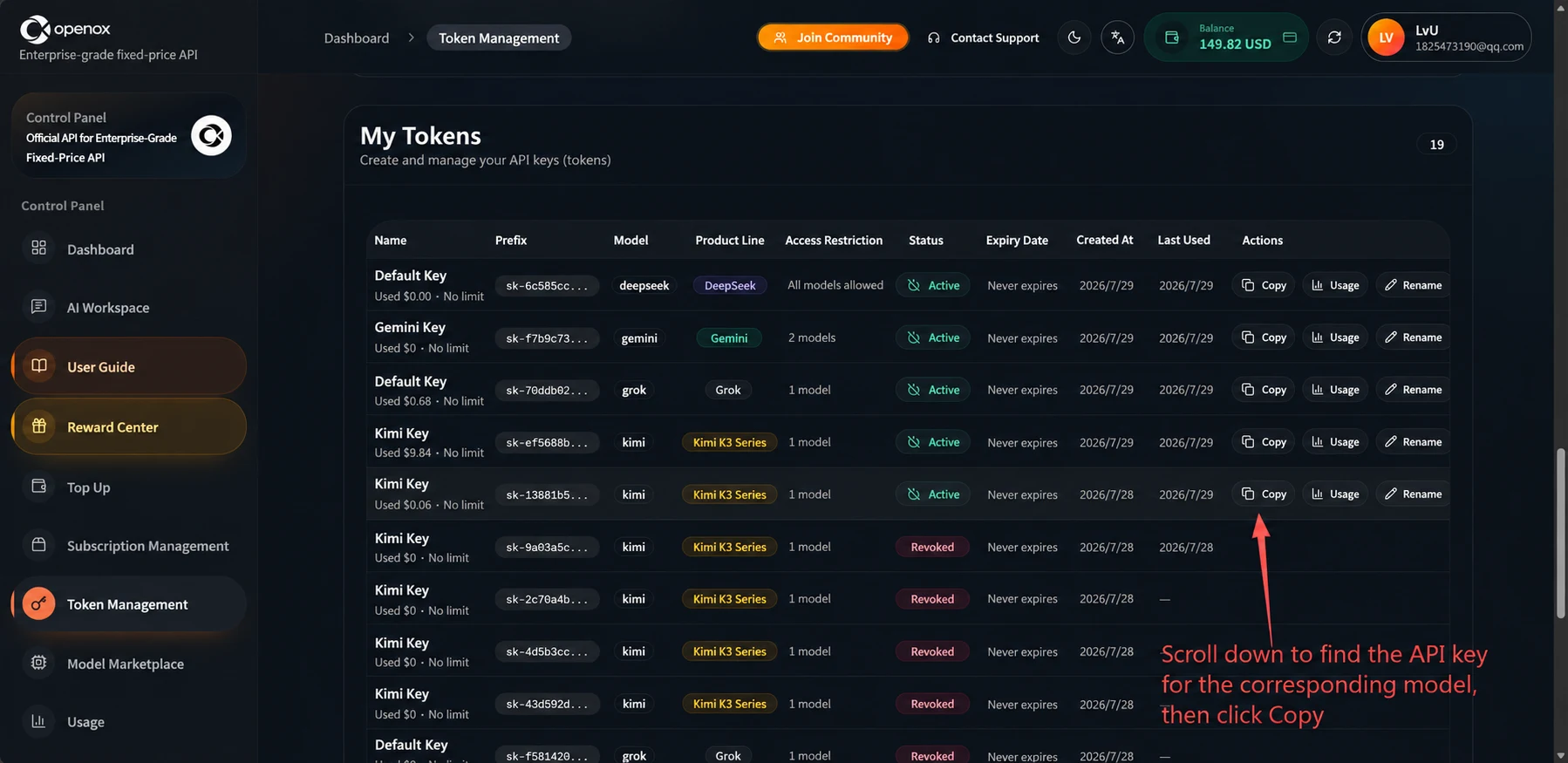Image resolution: width=1568 pixels, height=763 pixels.
Task: Open the User Guide sidebar item
Action: (128, 366)
